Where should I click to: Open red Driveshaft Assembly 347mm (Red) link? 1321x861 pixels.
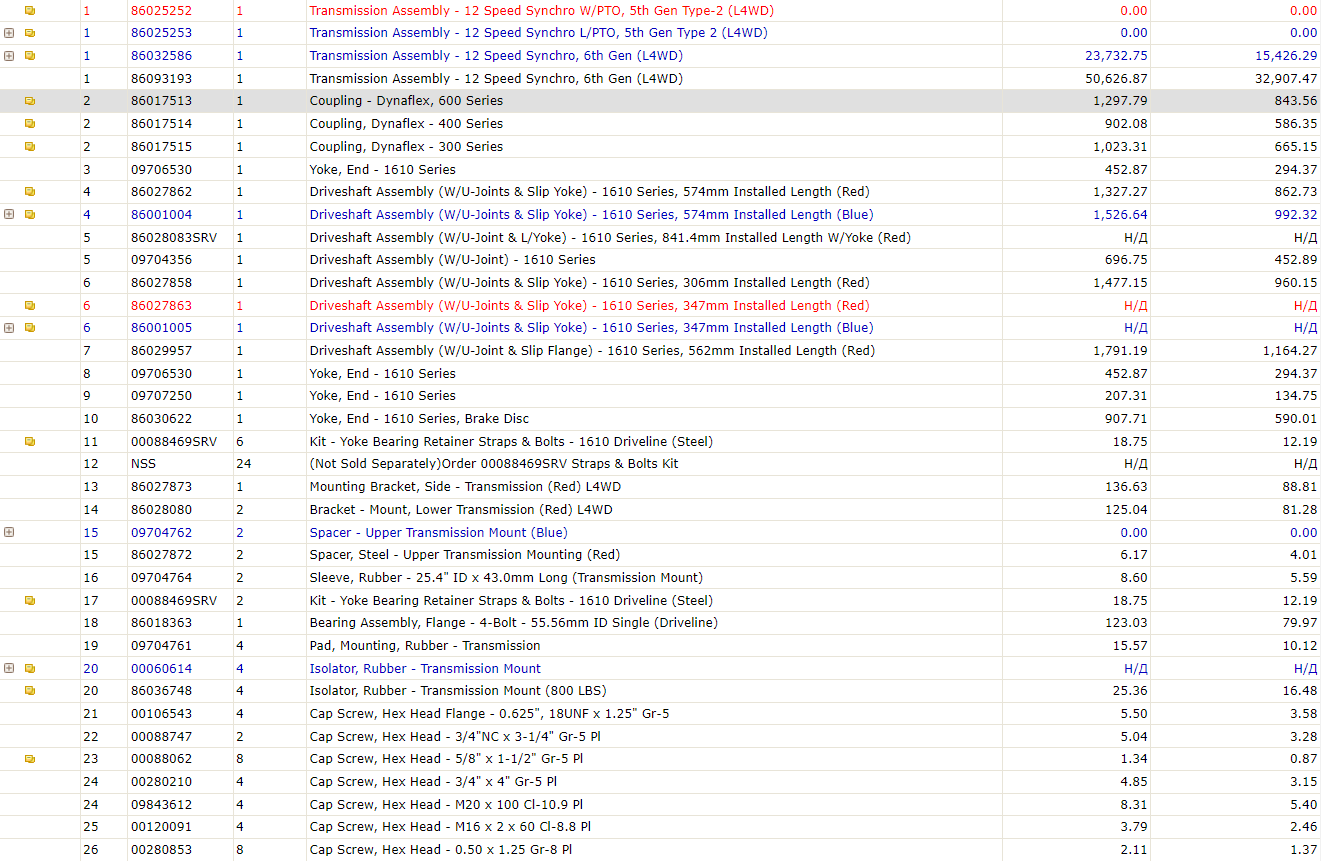[589, 305]
